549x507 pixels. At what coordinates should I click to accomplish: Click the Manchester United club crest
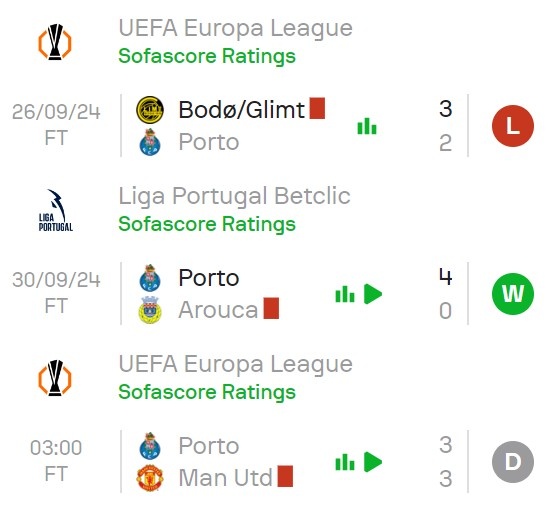tap(150, 478)
